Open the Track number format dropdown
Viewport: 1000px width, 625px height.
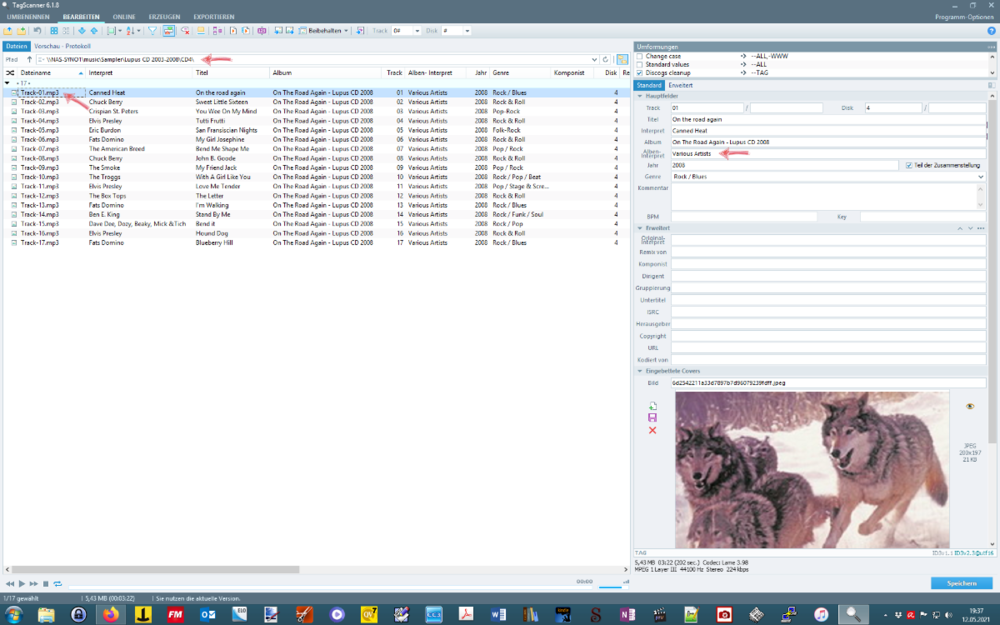coord(417,30)
